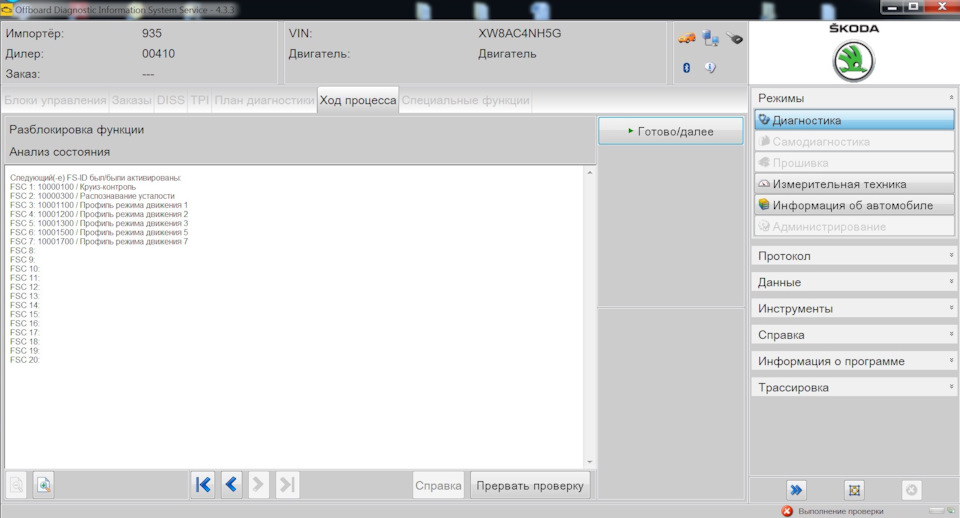The image size is (960, 518).
Task: Select the Диагностика mode
Action: 854,120
